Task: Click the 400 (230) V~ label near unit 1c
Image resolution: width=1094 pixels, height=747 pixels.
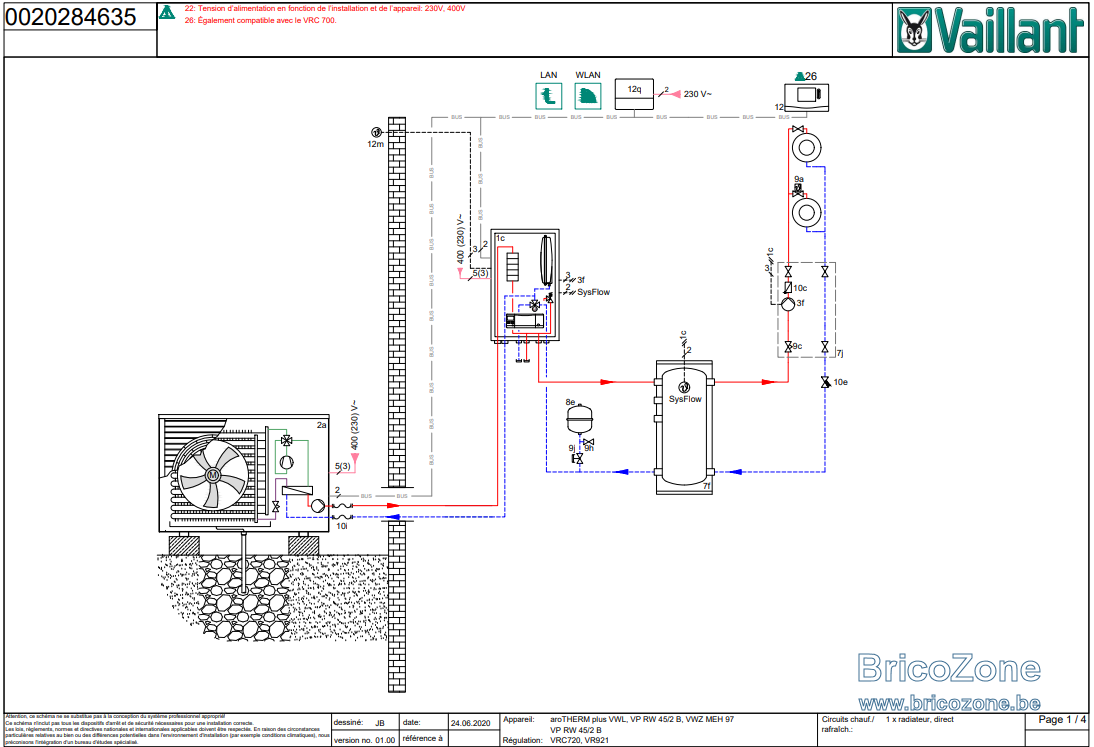Action: 460,239
